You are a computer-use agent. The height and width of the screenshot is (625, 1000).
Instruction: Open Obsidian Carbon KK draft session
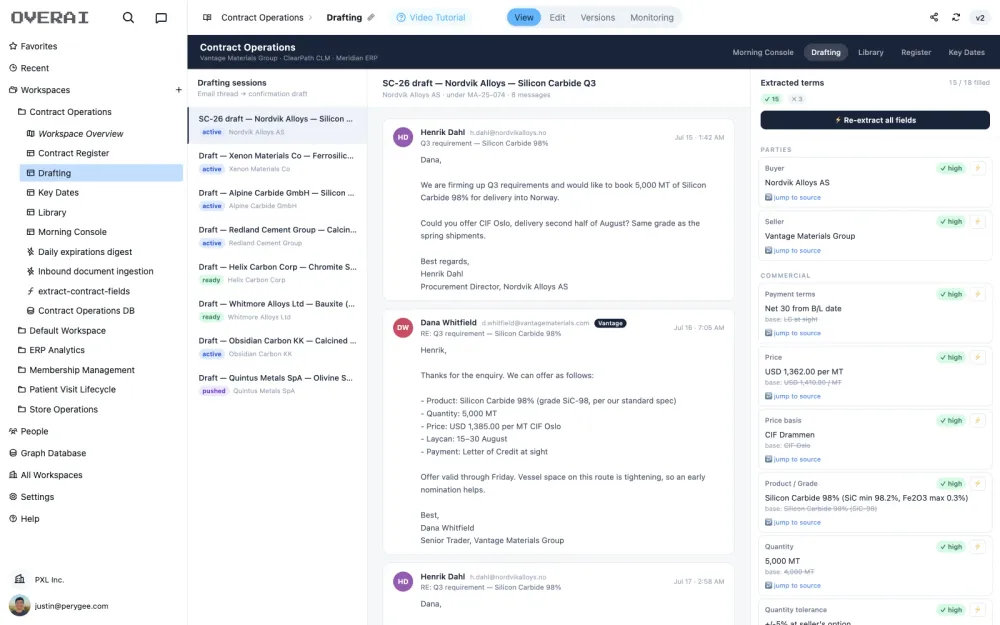point(277,347)
